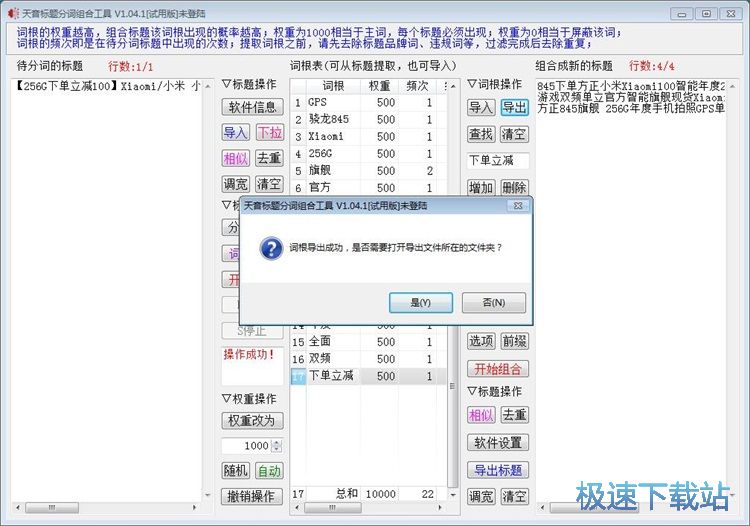Focus the 下单立减 input field
This screenshot has height=526, width=750.
(x=498, y=161)
